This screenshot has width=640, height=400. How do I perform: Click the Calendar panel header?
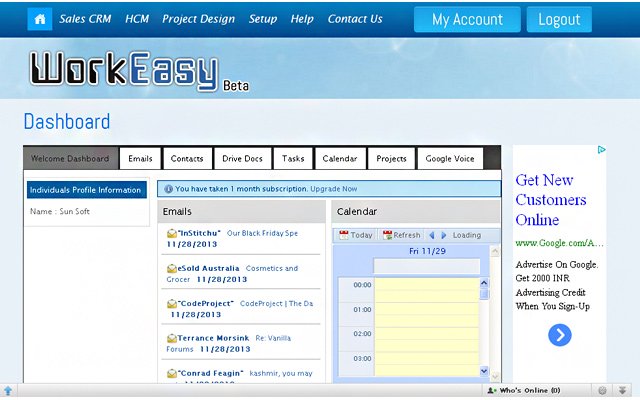coord(416,211)
